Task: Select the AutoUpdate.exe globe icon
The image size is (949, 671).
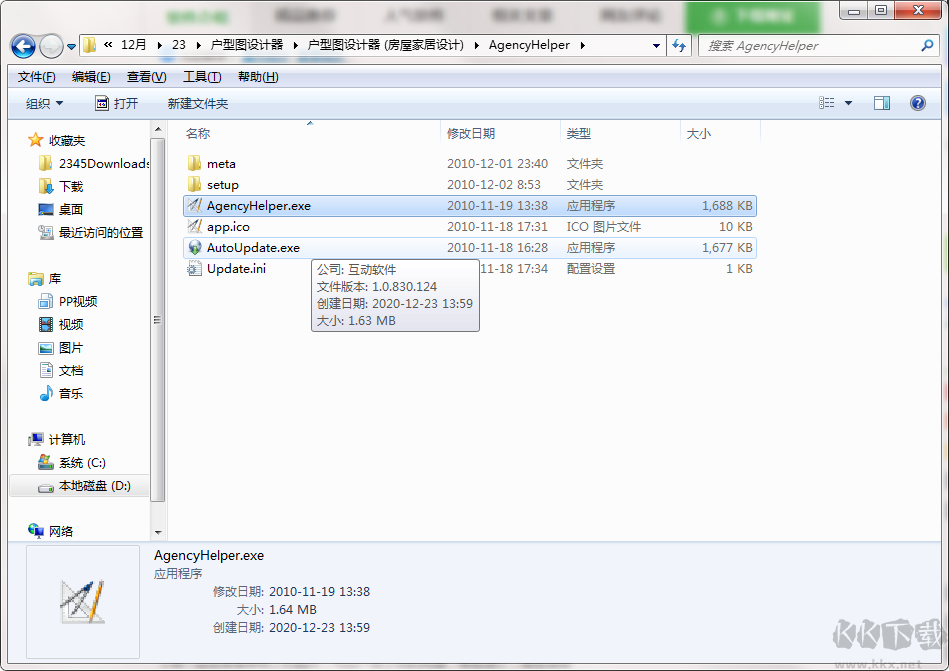Action: tap(194, 247)
